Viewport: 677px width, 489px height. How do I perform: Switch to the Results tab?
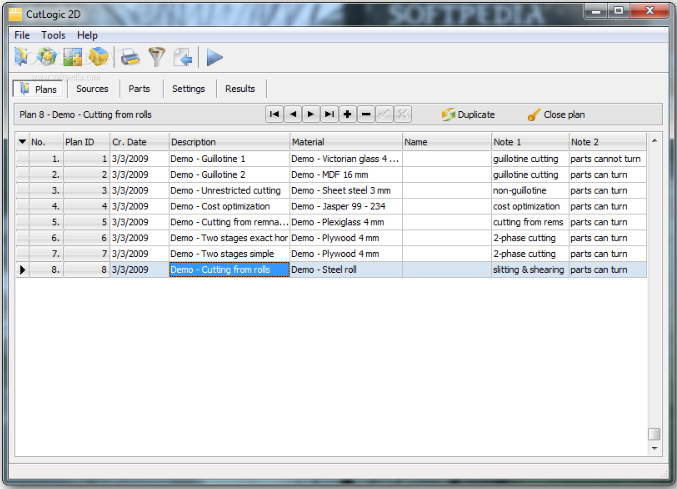pos(240,89)
